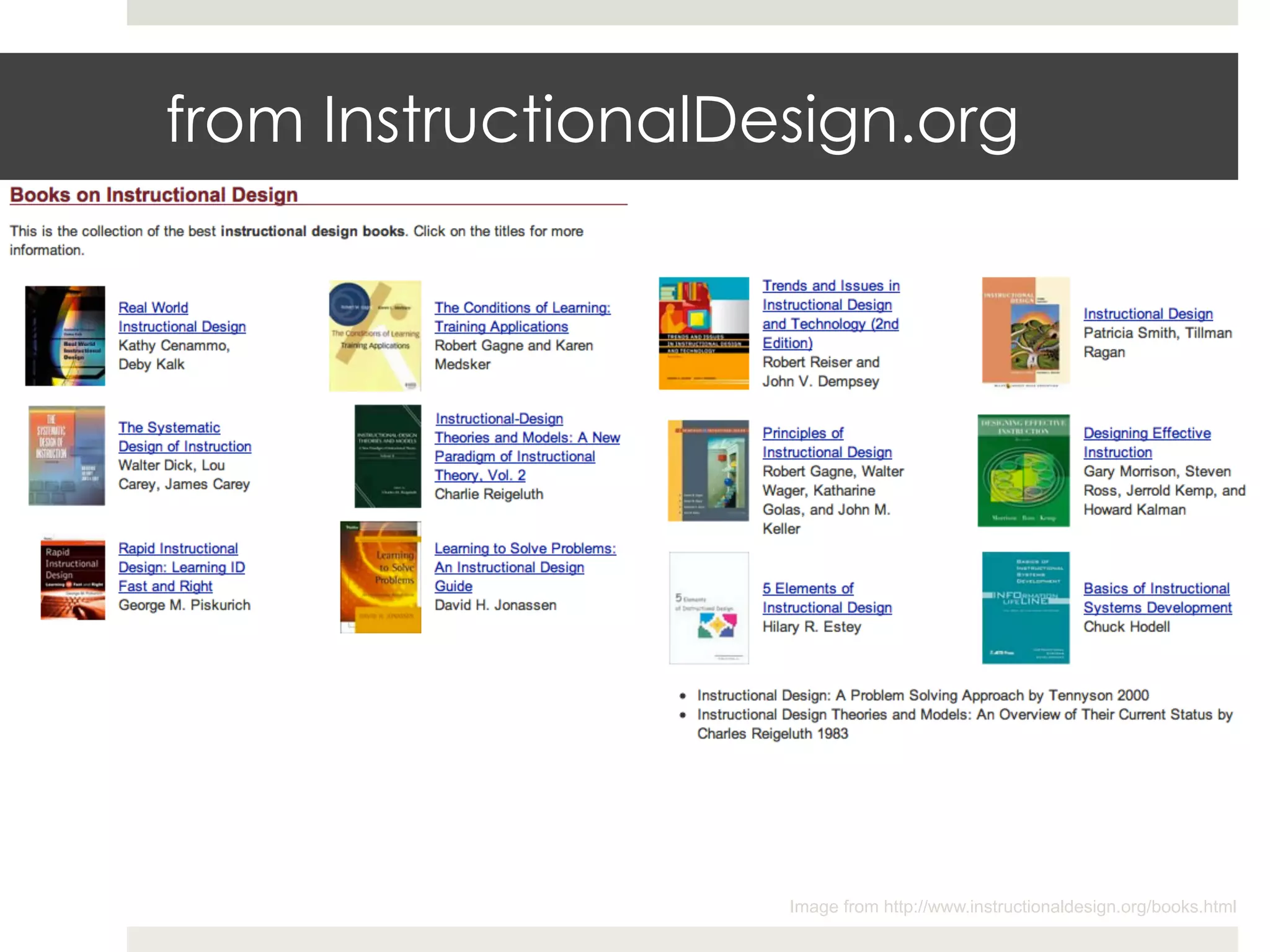Click the 5 Elements of Instructional Design cover
The height and width of the screenshot is (952, 1270).
click(x=709, y=607)
